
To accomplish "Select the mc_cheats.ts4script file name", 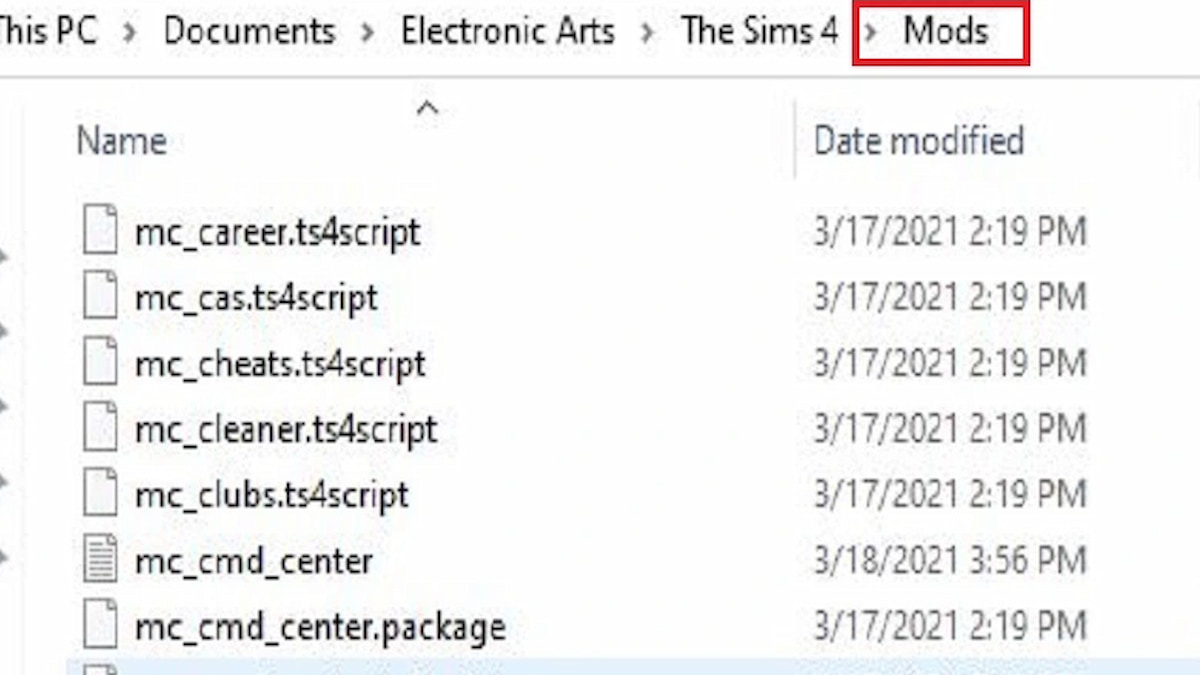I will tap(280, 364).
